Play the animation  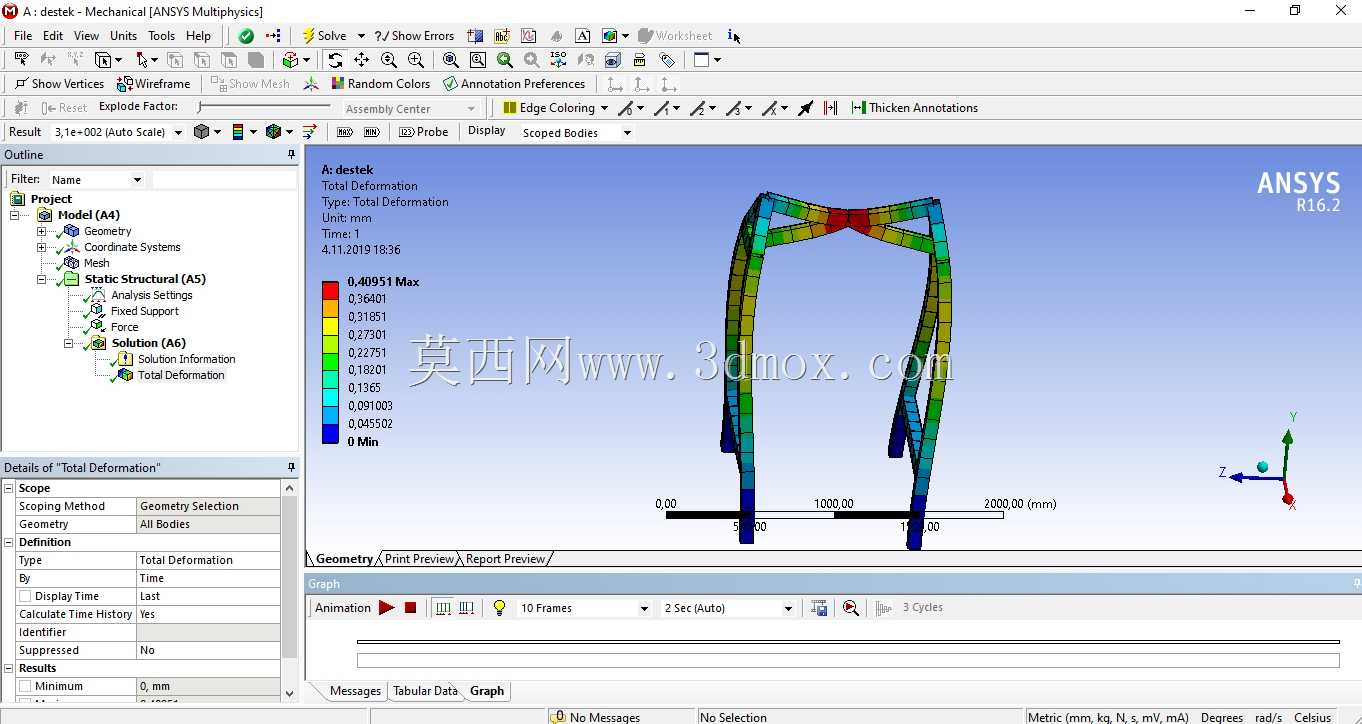pos(386,608)
